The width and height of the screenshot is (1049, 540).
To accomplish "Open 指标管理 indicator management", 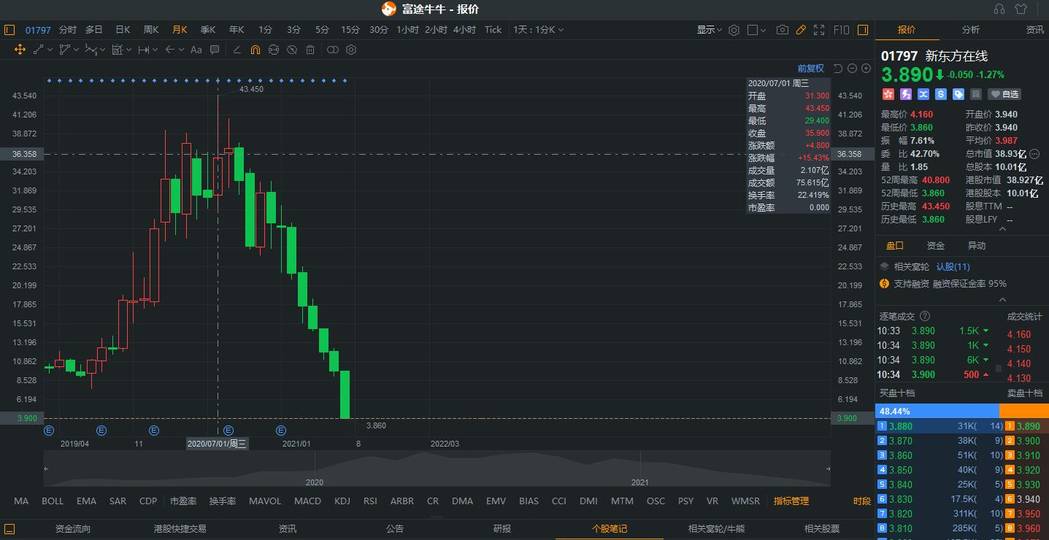I will pyautogui.click(x=791, y=501).
